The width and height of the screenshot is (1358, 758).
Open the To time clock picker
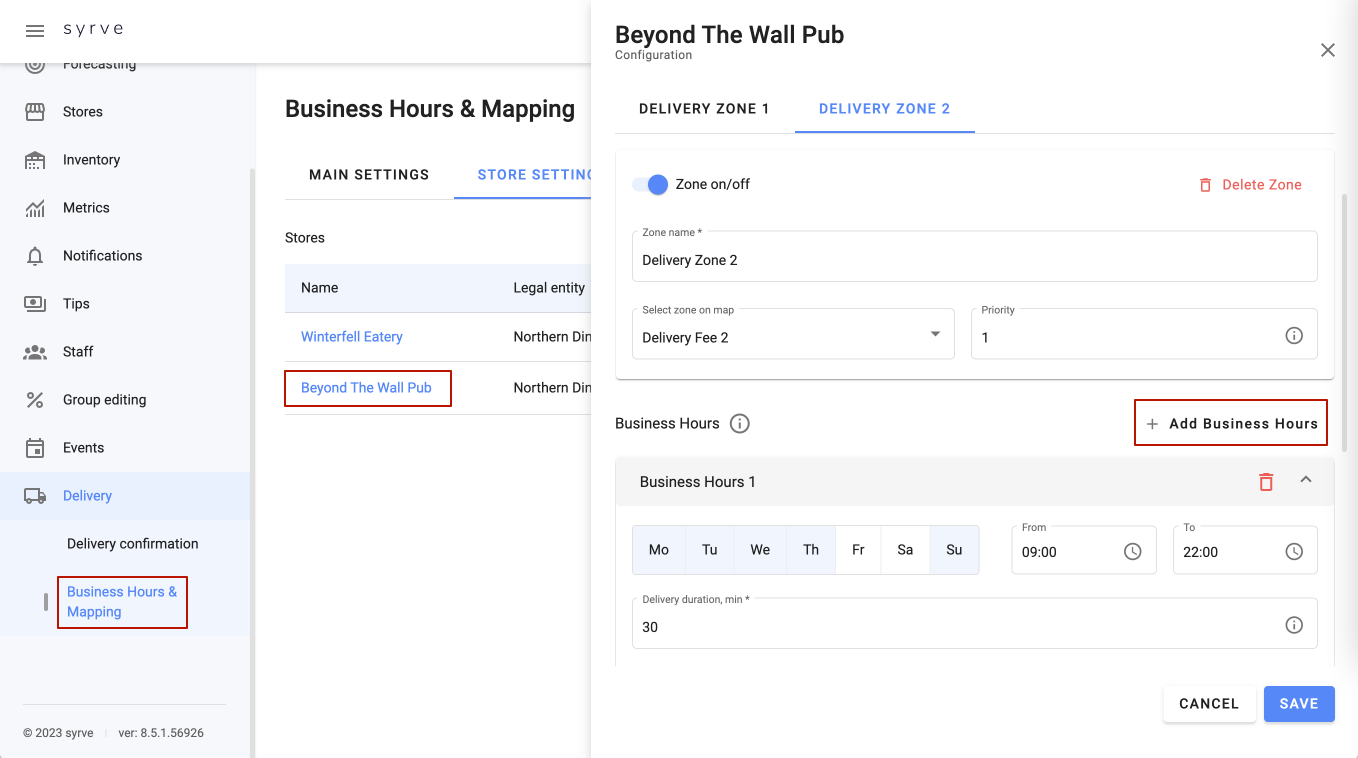coord(1294,552)
